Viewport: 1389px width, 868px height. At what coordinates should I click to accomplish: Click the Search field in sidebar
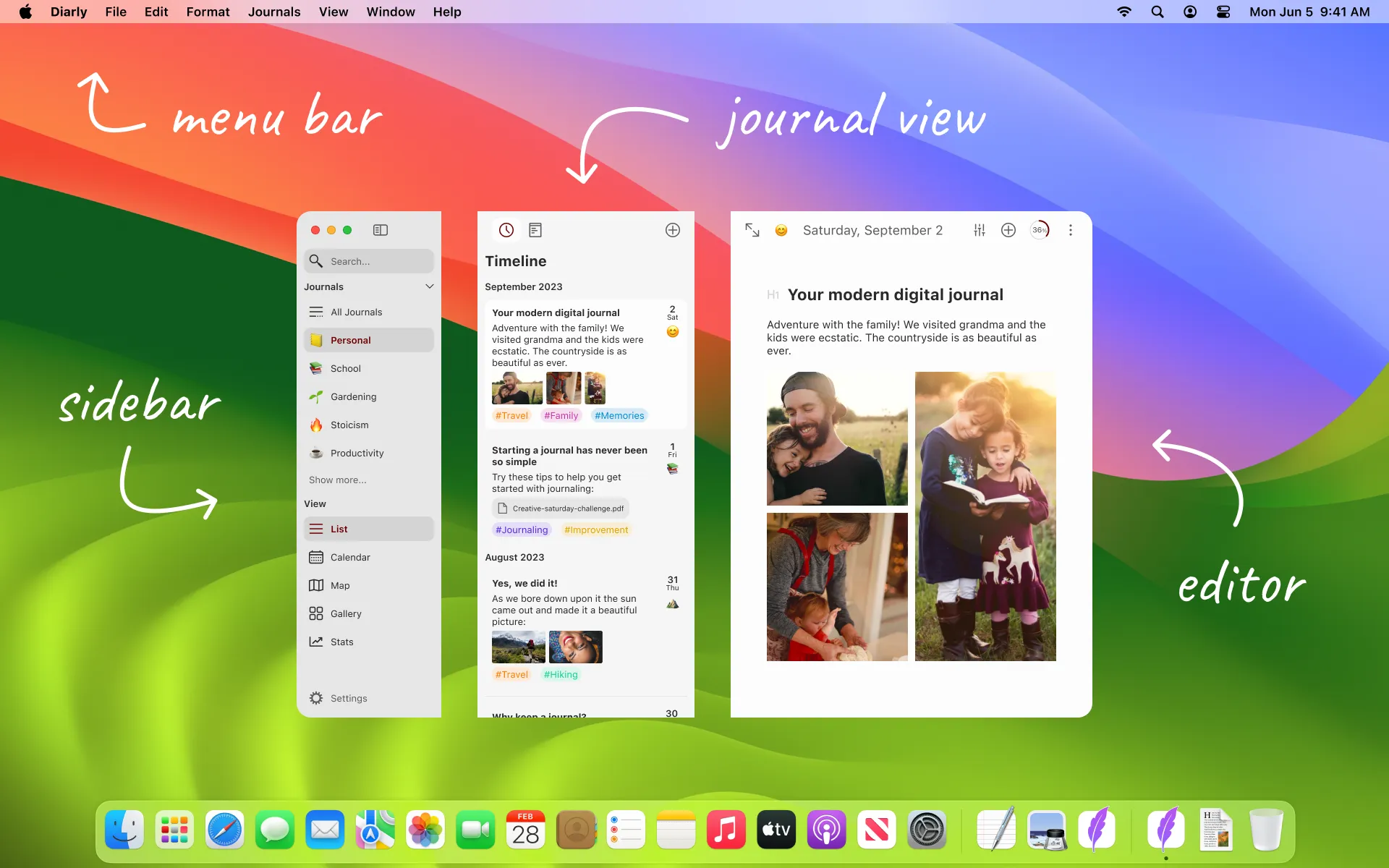click(x=369, y=261)
